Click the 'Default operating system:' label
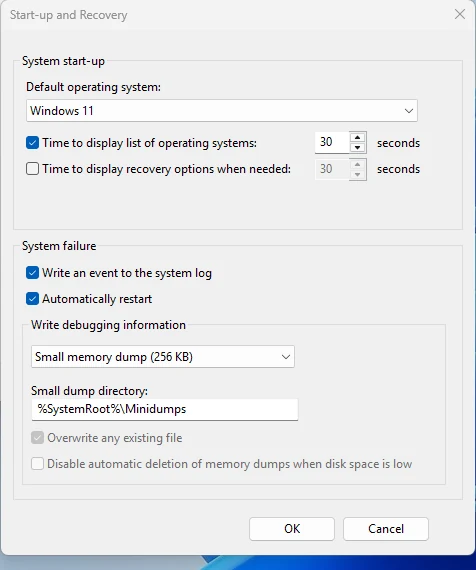Viewport: 476px width, 570px height. tap(93, 87)
